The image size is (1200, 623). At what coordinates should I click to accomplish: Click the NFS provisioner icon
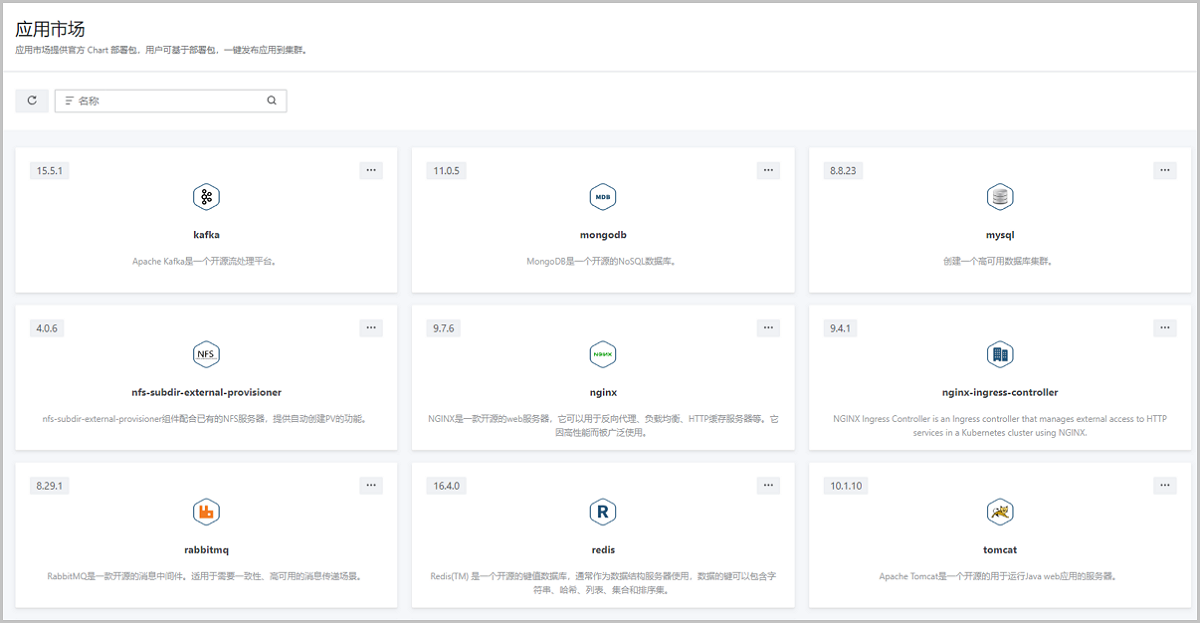(206, 354)
